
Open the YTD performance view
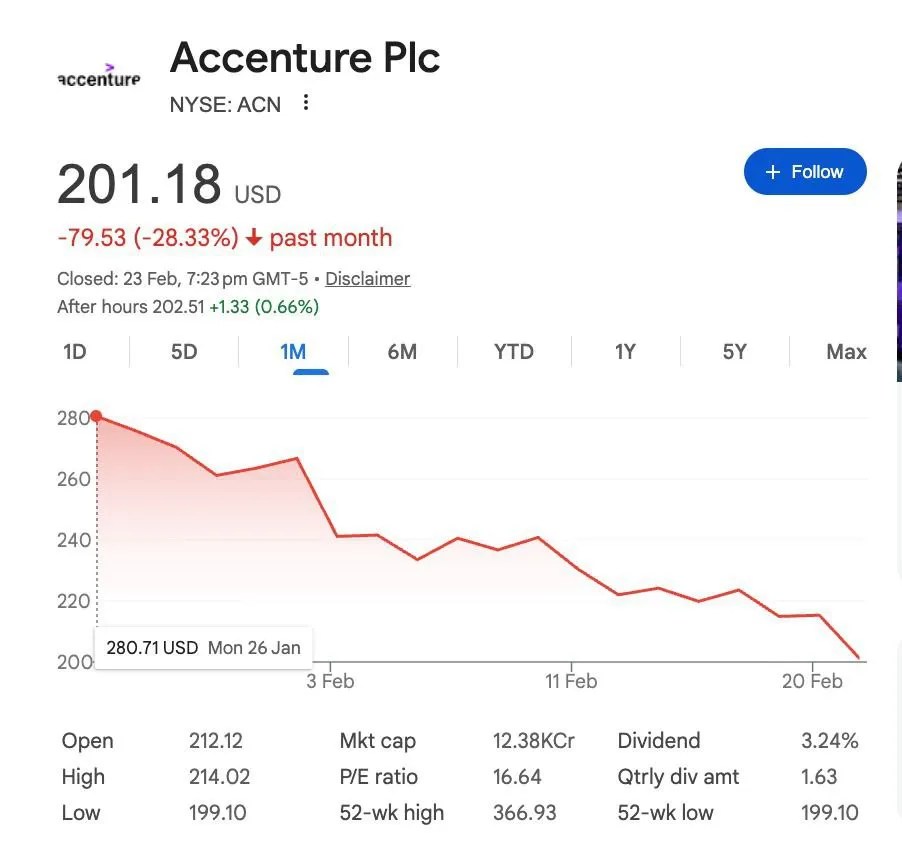[513, 351]
